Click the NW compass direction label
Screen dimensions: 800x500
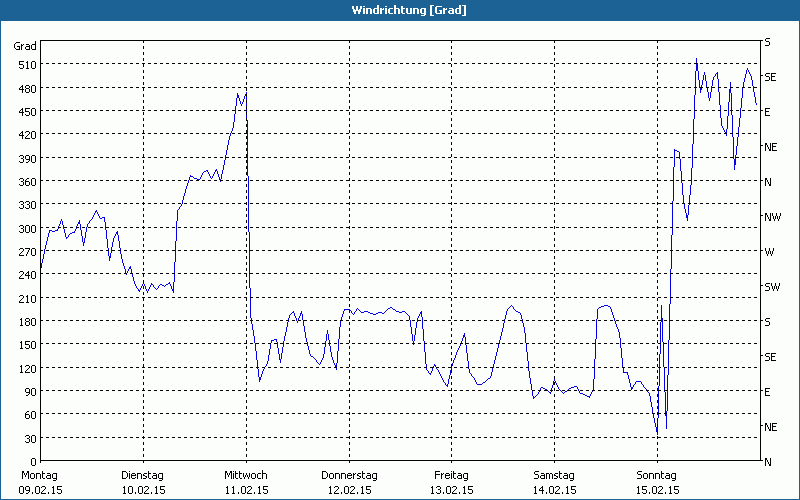(x=772, y=217)
